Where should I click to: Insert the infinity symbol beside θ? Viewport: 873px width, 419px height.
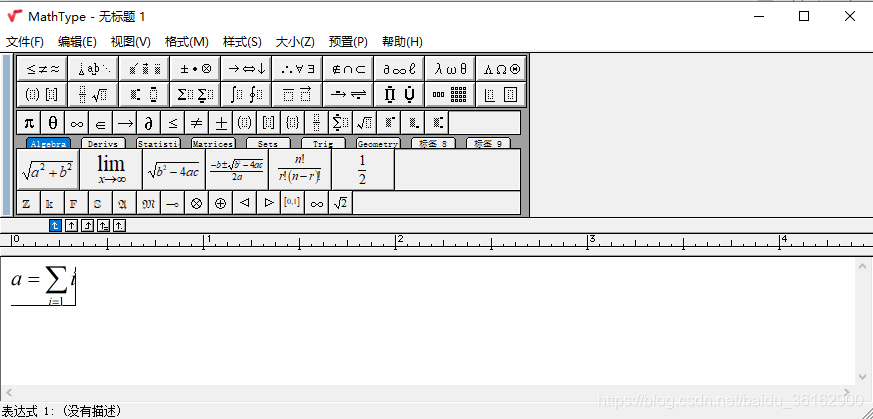(77, 122)
